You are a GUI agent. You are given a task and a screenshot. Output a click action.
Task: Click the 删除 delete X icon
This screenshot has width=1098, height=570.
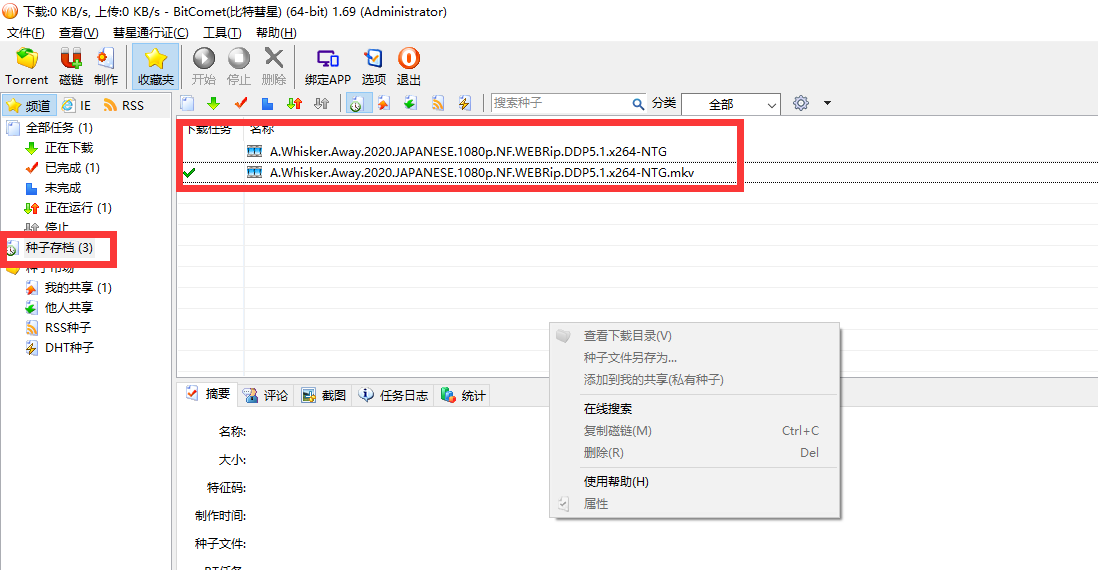click(274, 67)
